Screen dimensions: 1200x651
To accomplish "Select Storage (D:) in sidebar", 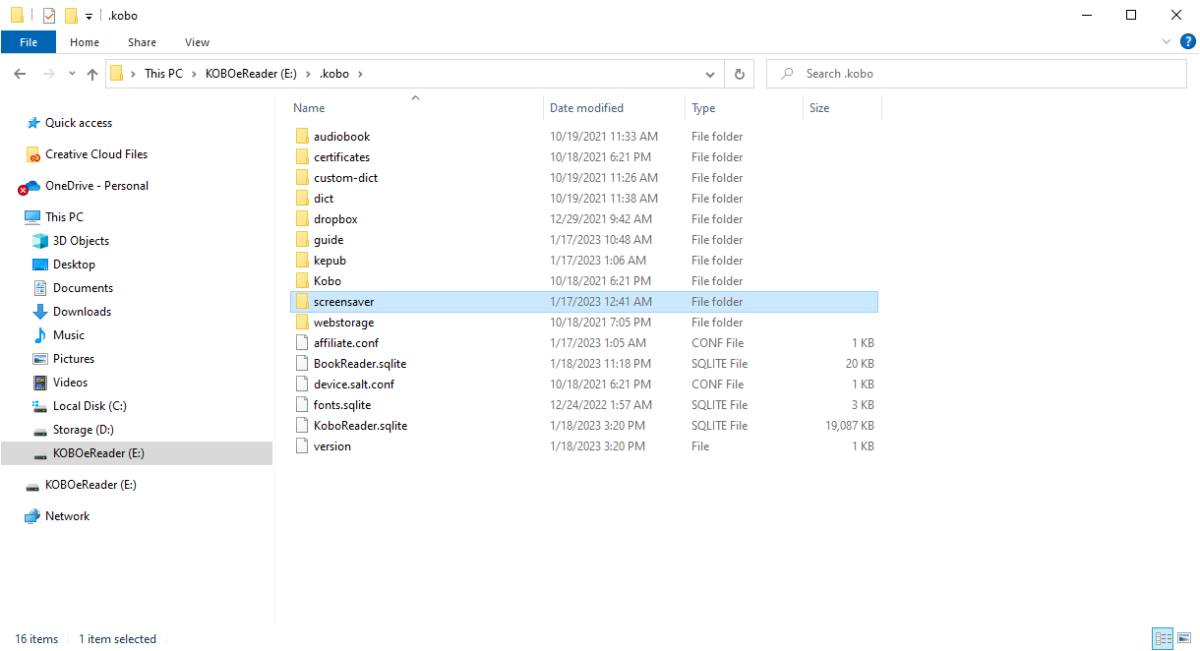I will [83, 430].
